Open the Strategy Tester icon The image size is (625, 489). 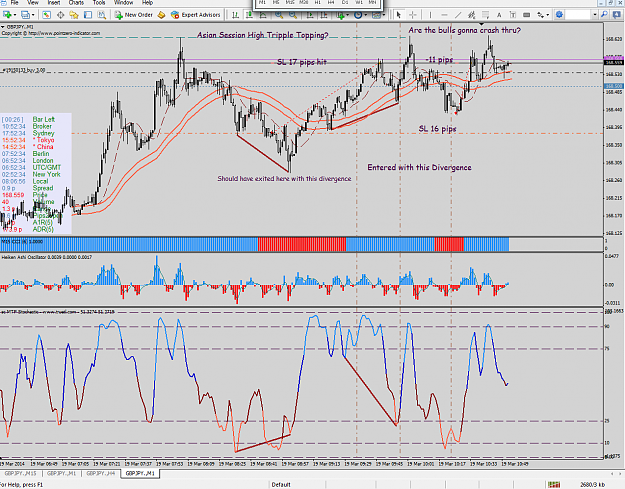point(102,15)
